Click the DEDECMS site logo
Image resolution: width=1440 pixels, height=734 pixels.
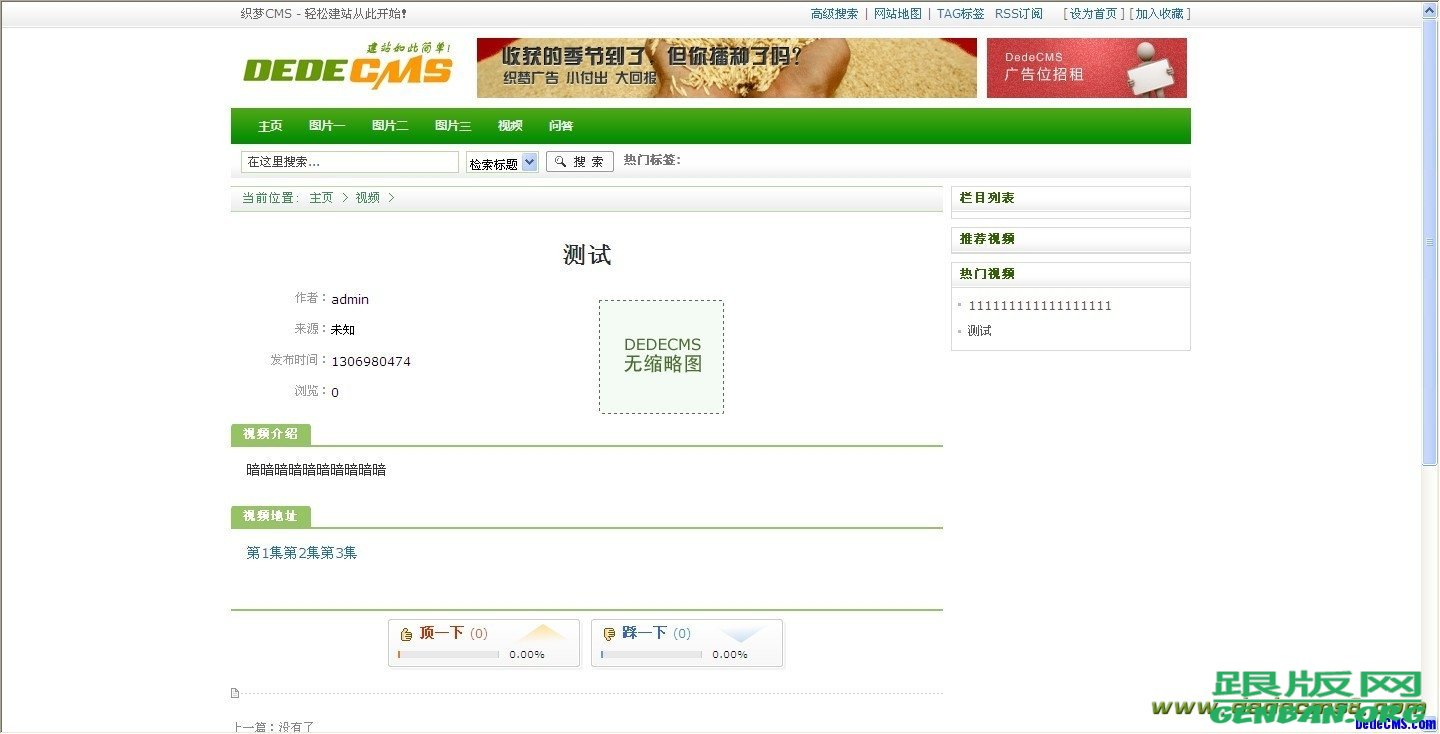pos(346,68)
